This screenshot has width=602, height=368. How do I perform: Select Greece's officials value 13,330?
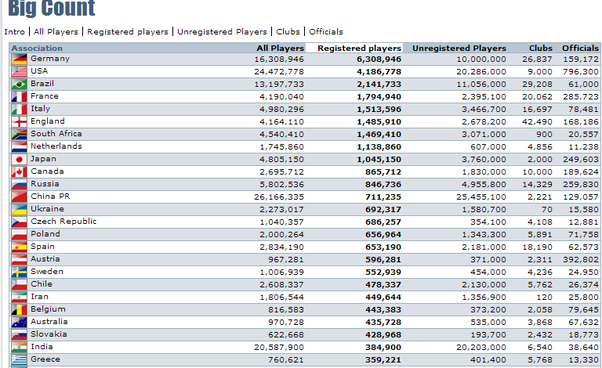[x=584, y=360]
